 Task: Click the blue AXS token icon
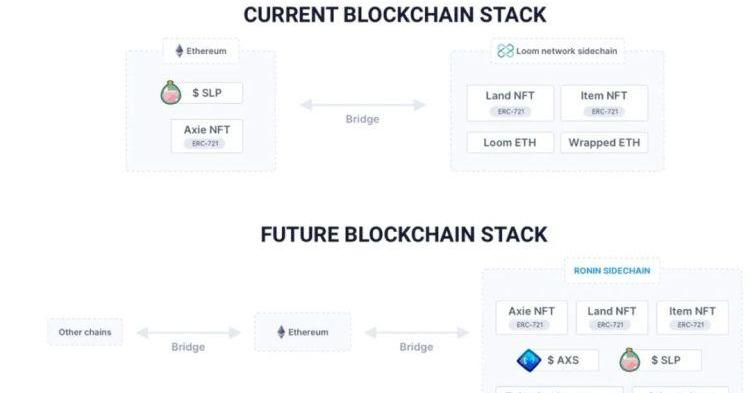pos(529,360)
